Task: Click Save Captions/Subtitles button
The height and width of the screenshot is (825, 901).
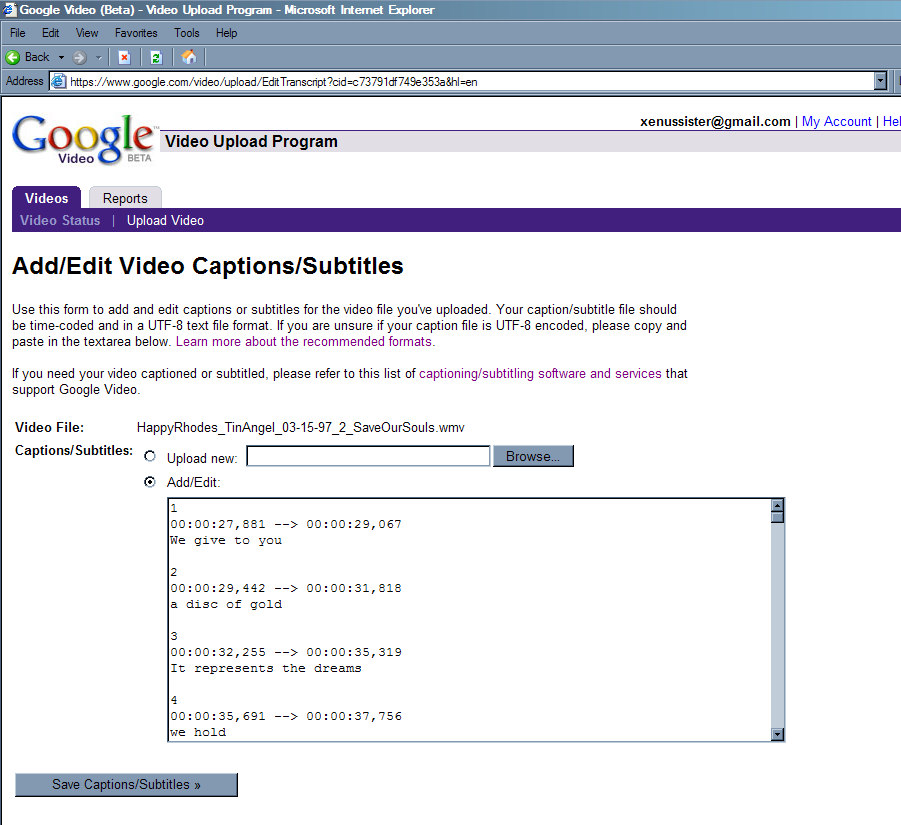Action: [x=126, y=785]
